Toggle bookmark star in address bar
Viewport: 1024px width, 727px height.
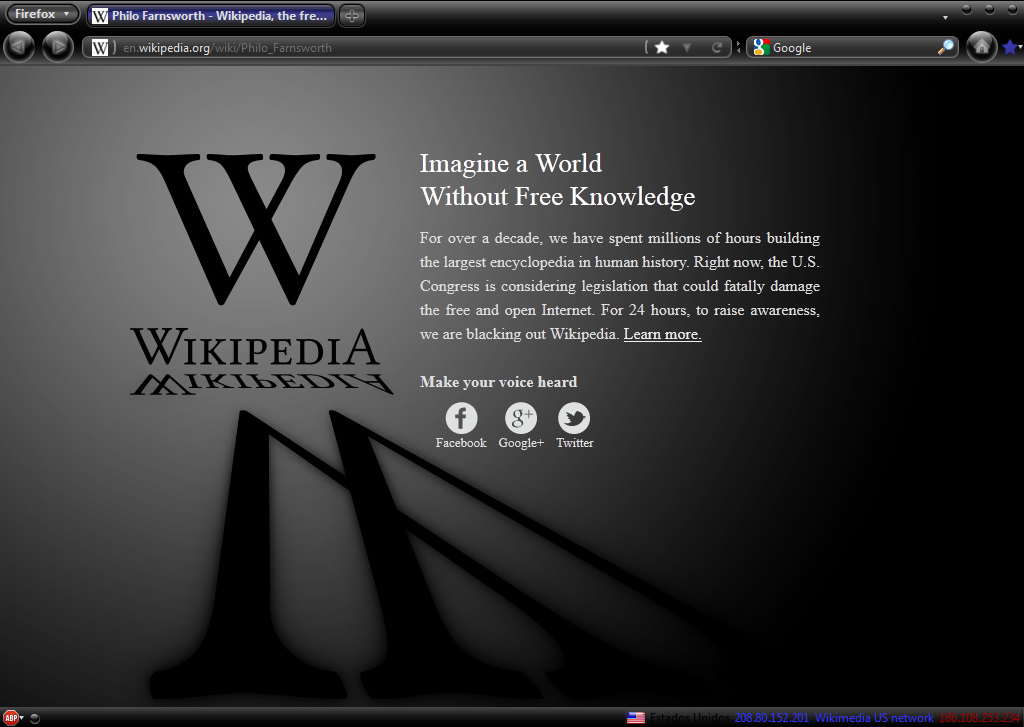coord(662,47)
